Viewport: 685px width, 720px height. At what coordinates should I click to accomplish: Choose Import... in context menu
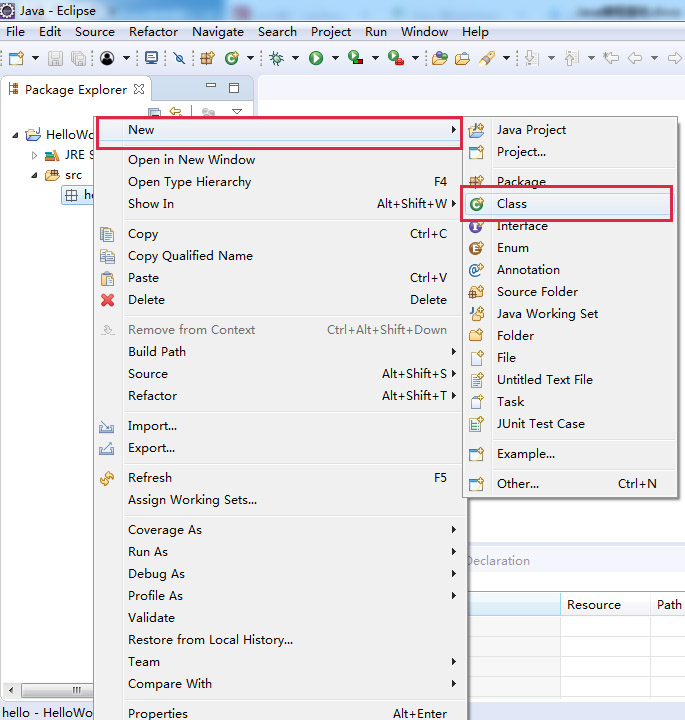click(279, 426)
